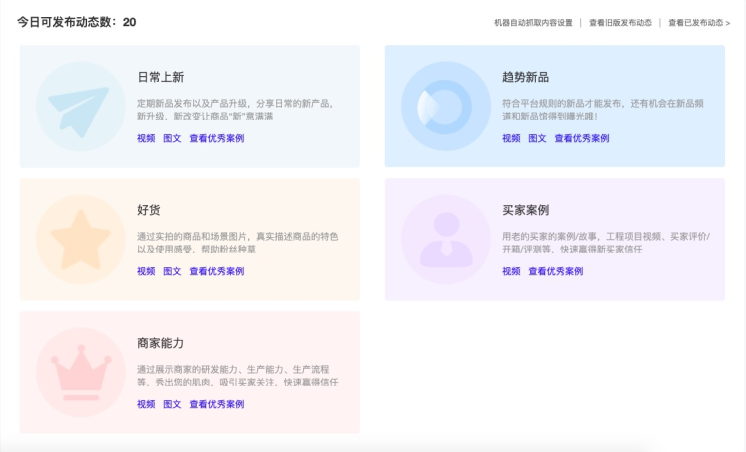Click the paper plane icon for 日常上新

80,107
